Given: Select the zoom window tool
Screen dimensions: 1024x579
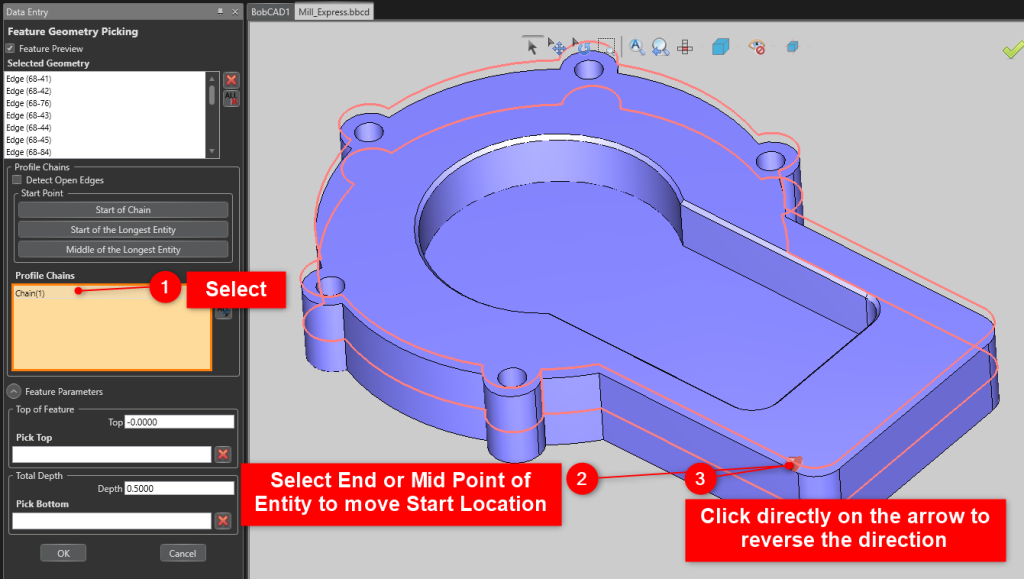Looking at the screenshot, I should 604,45.
